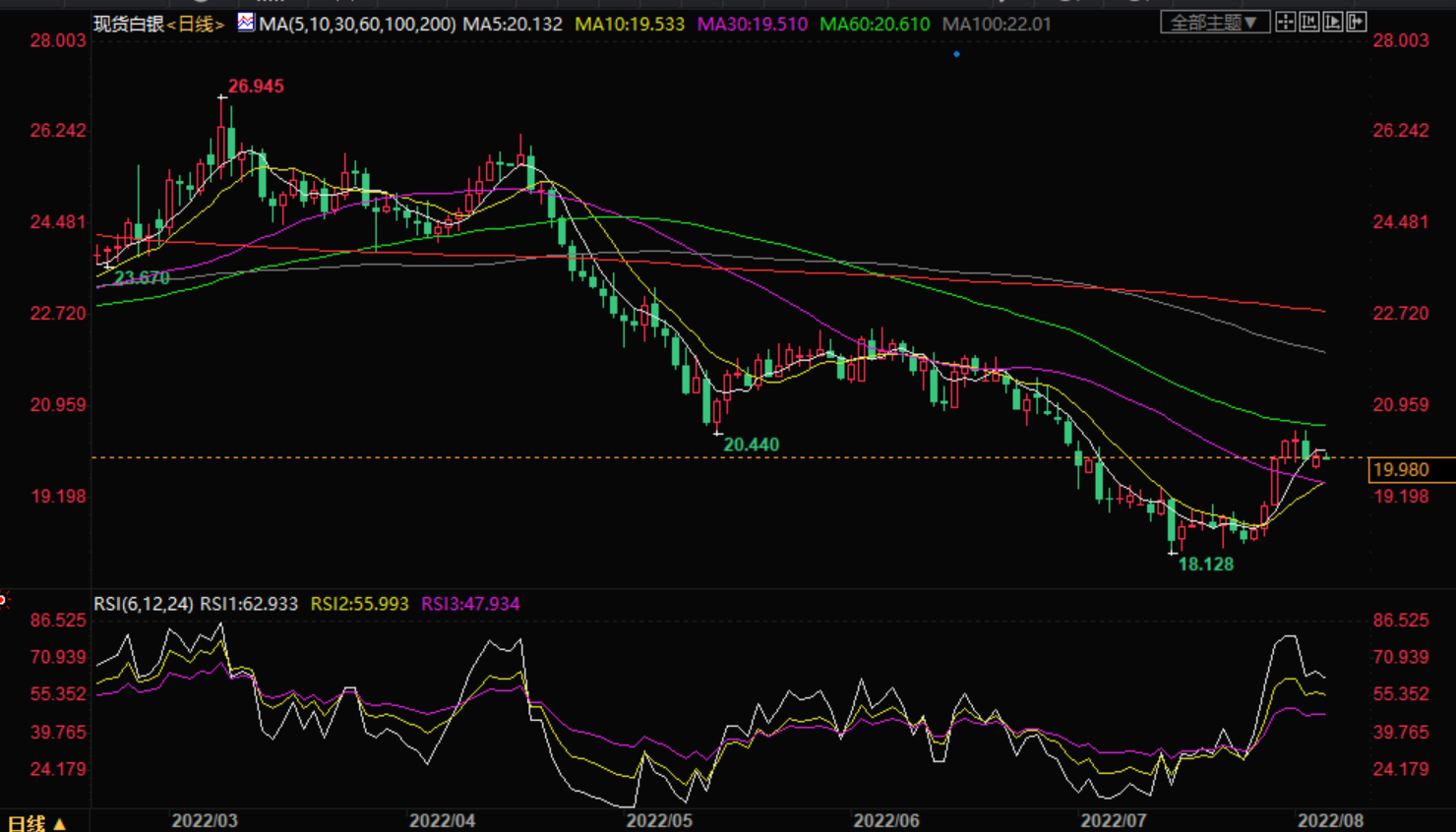Click the RSI2 yellow legend value

coord(359,604)
